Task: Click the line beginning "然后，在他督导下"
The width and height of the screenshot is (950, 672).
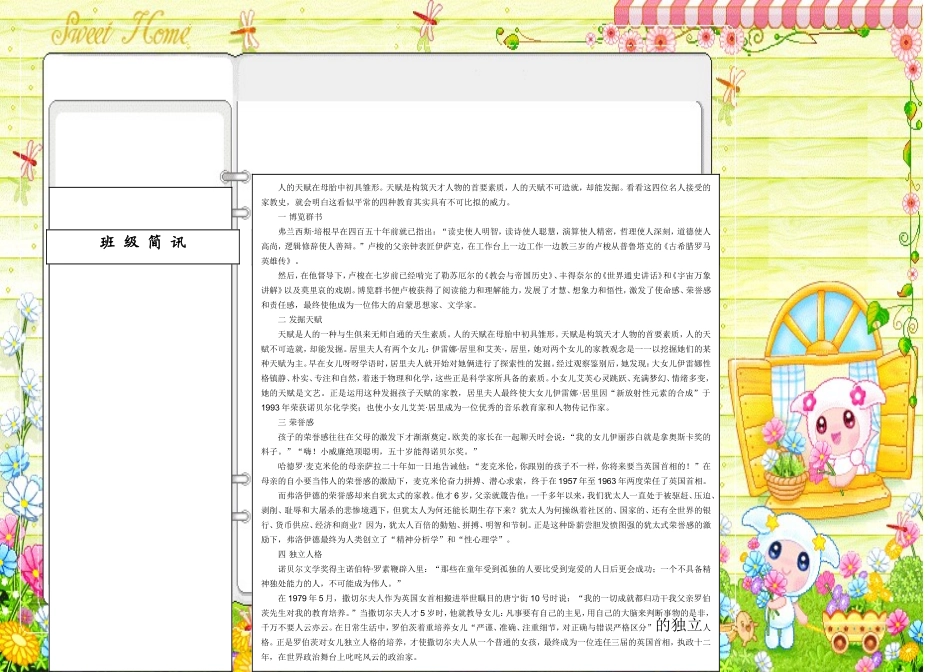Action: (494, 276)
